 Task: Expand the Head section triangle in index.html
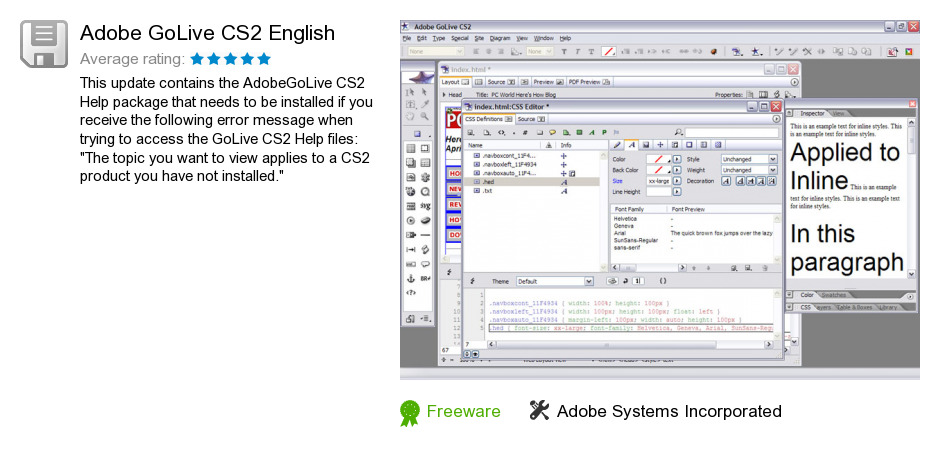[x=444, y=95]
